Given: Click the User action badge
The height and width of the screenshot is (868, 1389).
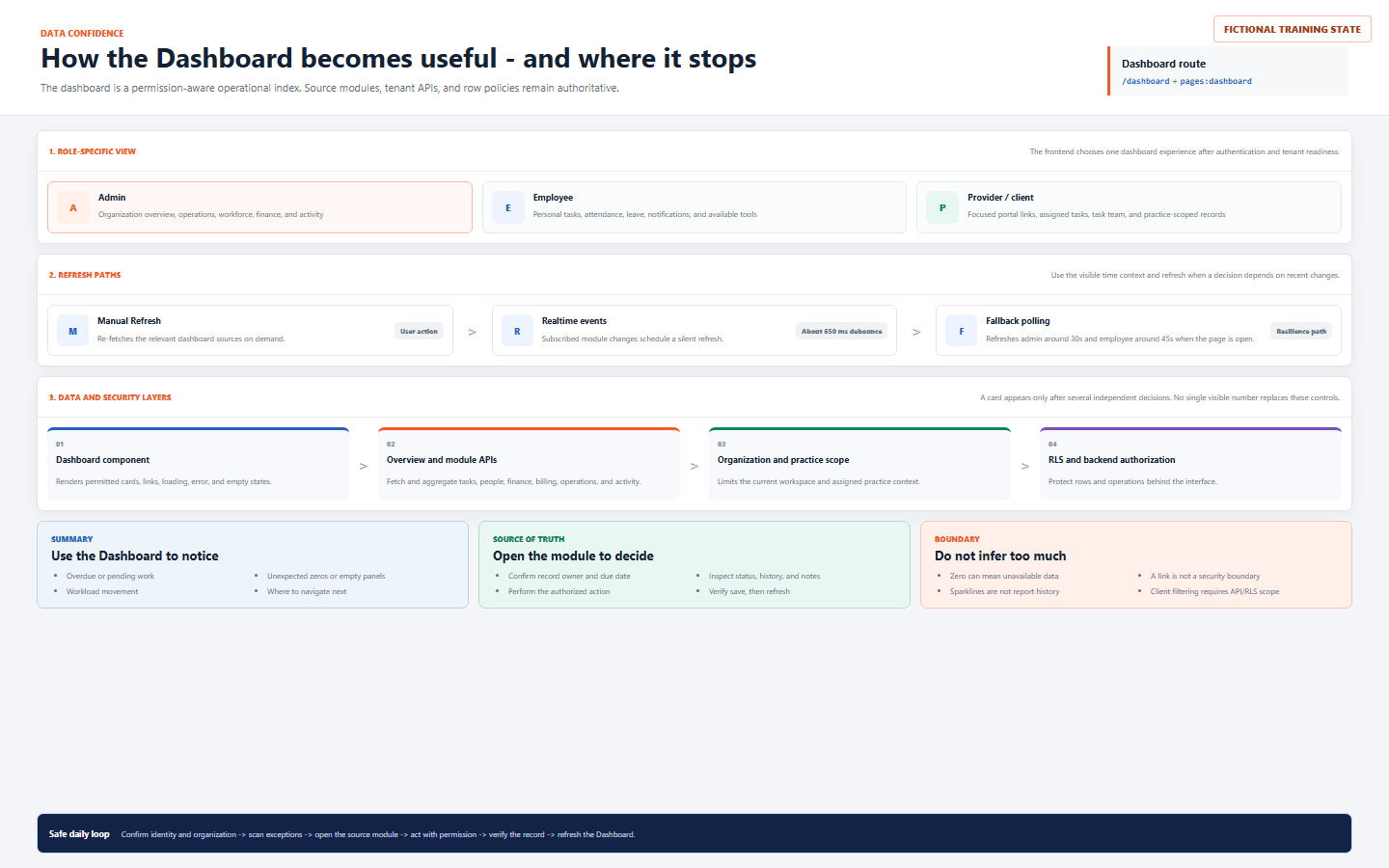Looking at the screenshot, I should tap(419, 331).
